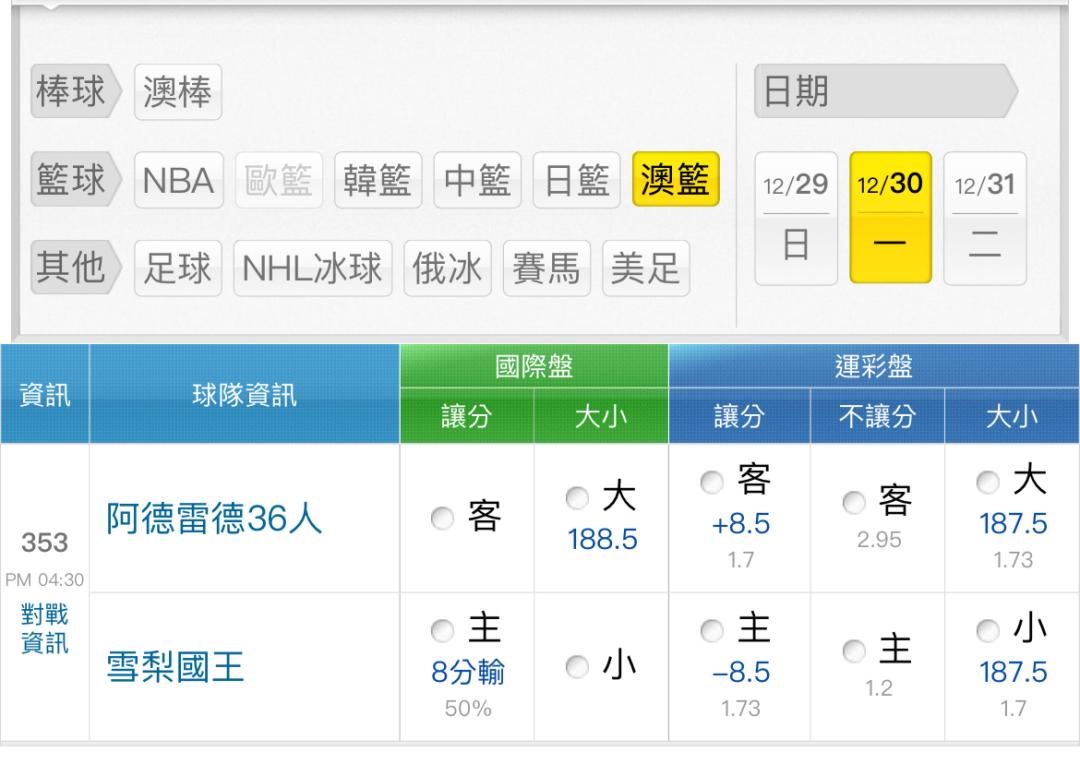Select 運彩盤 不讓分 客 2.95 radio
1080x764 pixels.
tap(854, 502)
